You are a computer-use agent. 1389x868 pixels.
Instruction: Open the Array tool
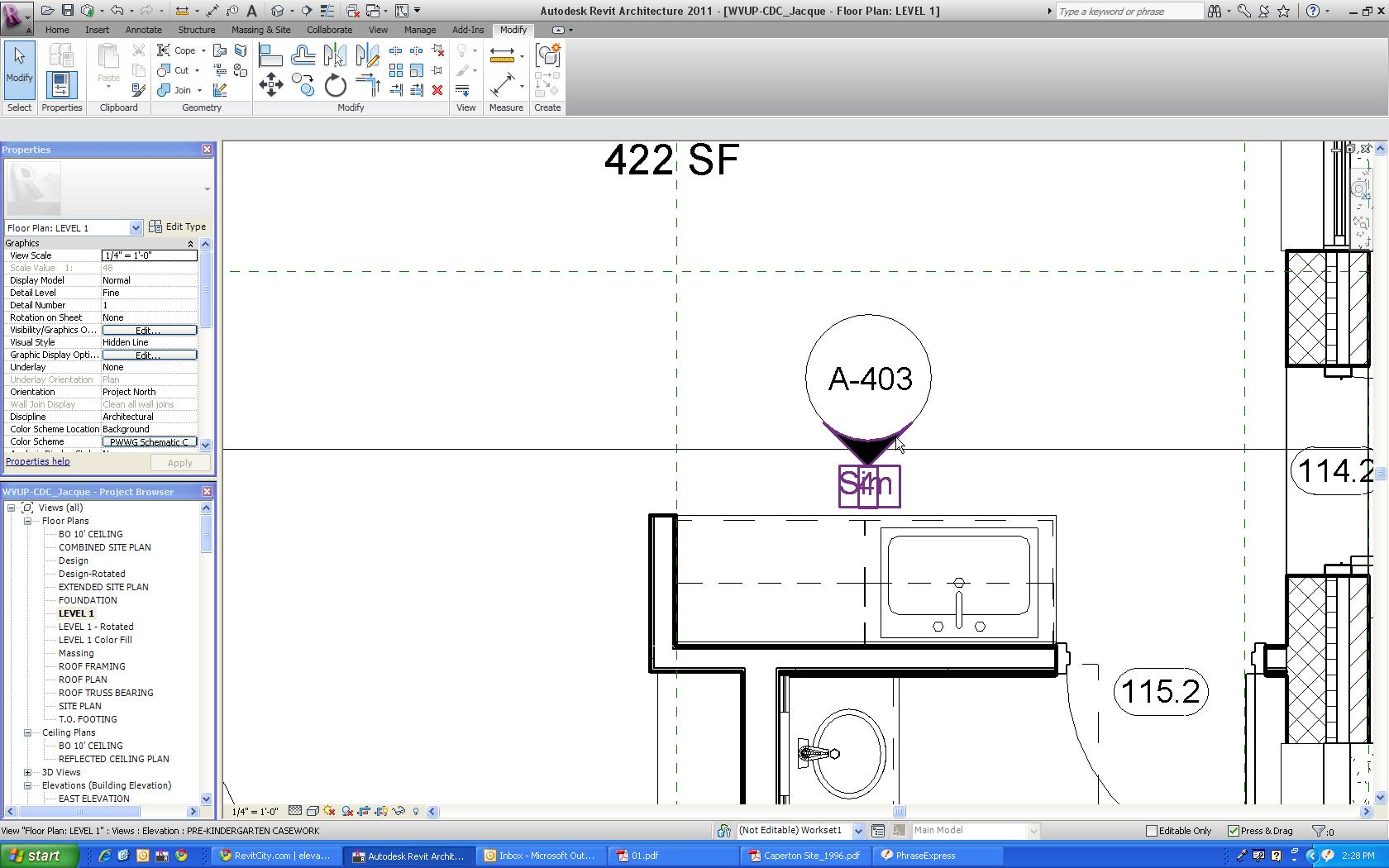point(396,70)
